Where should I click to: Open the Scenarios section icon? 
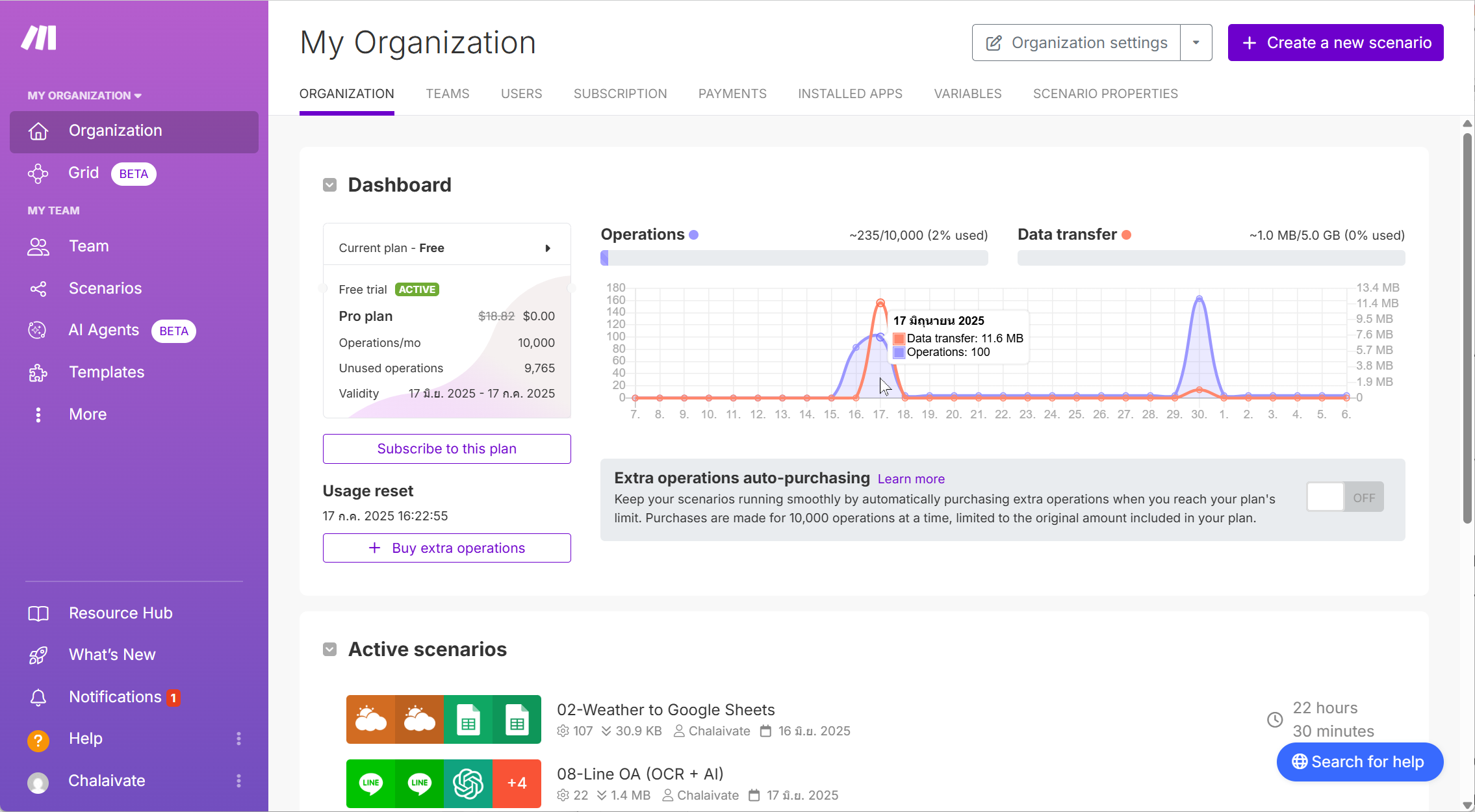pos(38,288)
